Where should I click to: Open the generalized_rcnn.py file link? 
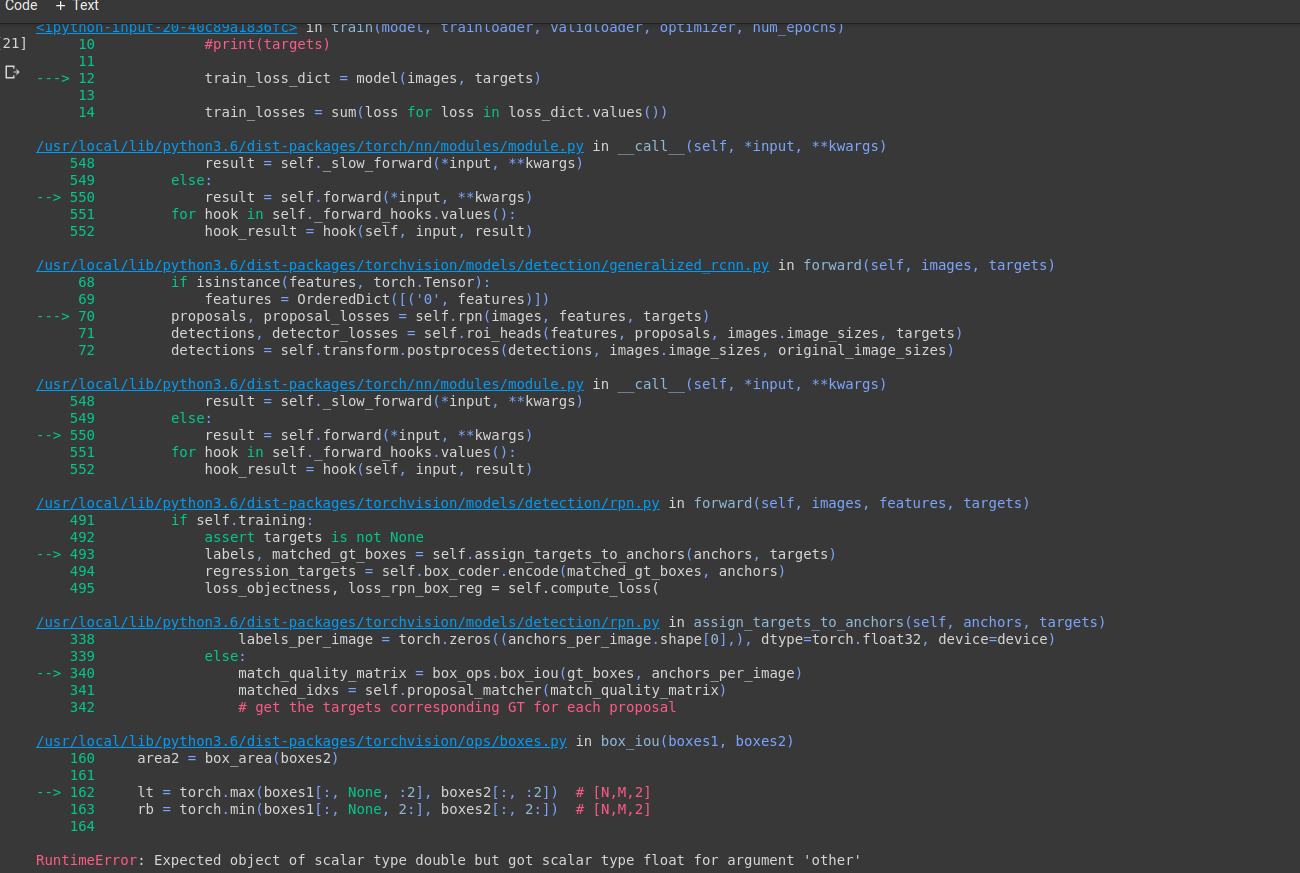pyautogui.click(x=402, y=265)
